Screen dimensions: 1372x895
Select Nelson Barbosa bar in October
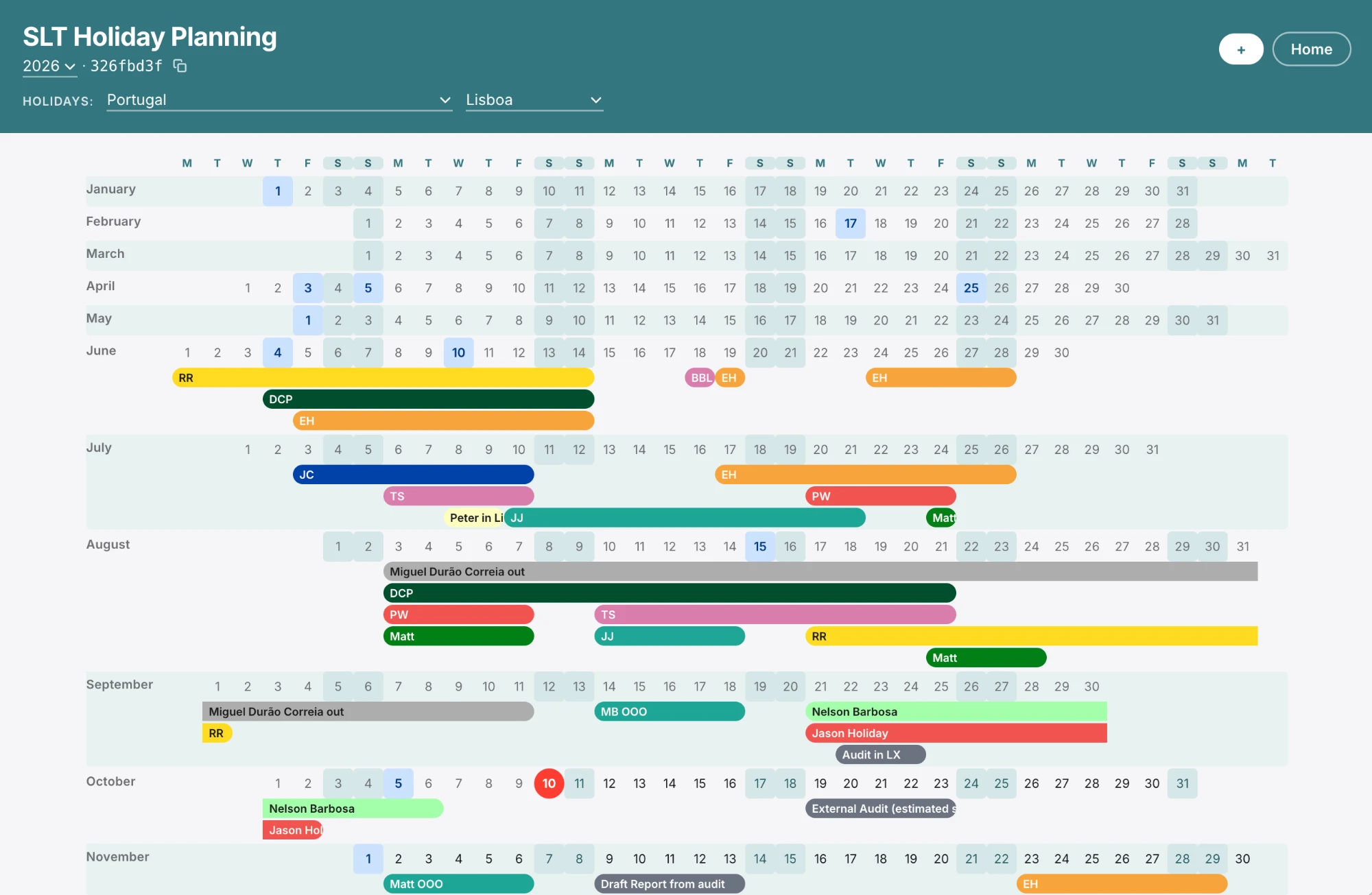click(353, 809)
